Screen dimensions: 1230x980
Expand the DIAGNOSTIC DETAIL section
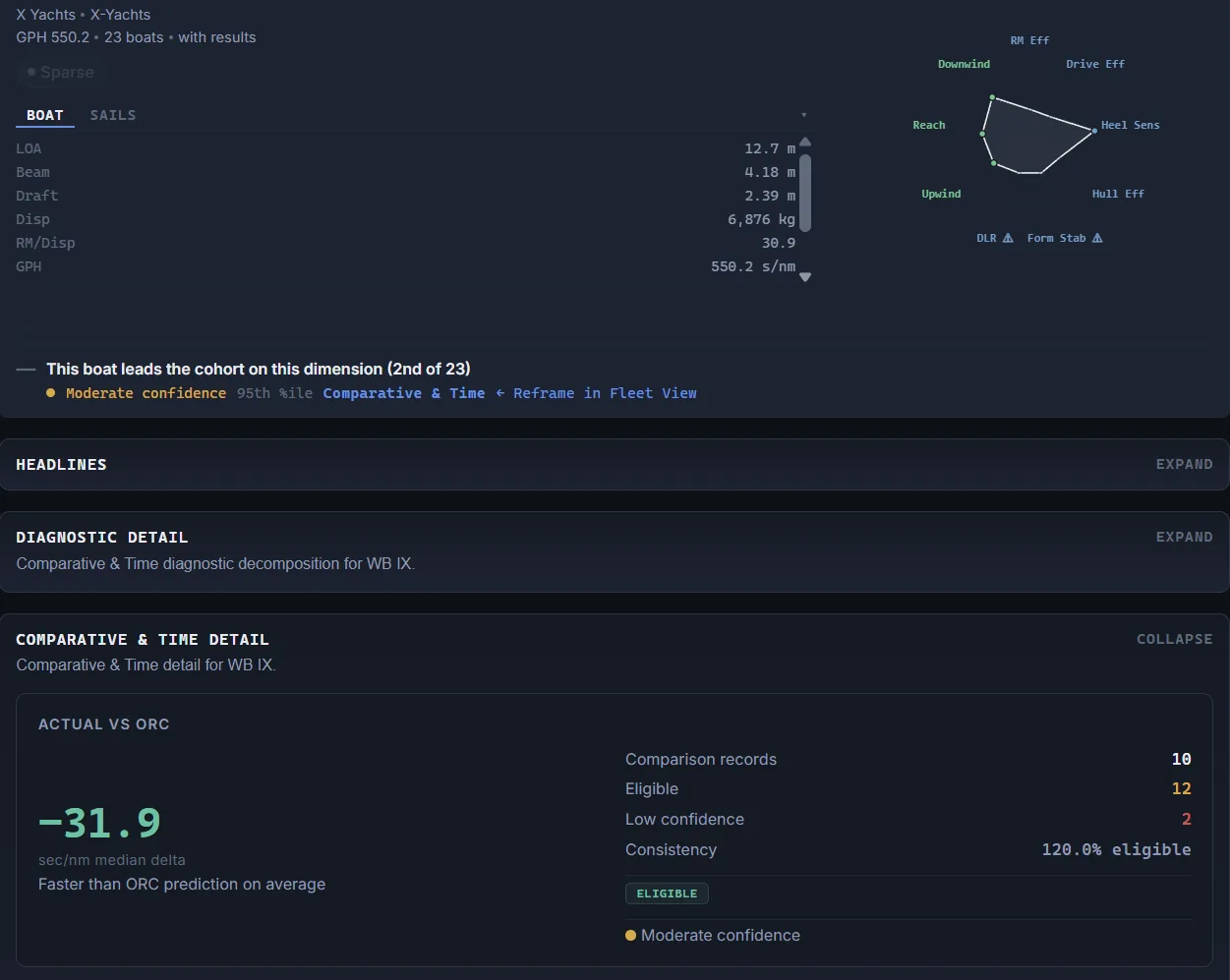[1184, 537]
